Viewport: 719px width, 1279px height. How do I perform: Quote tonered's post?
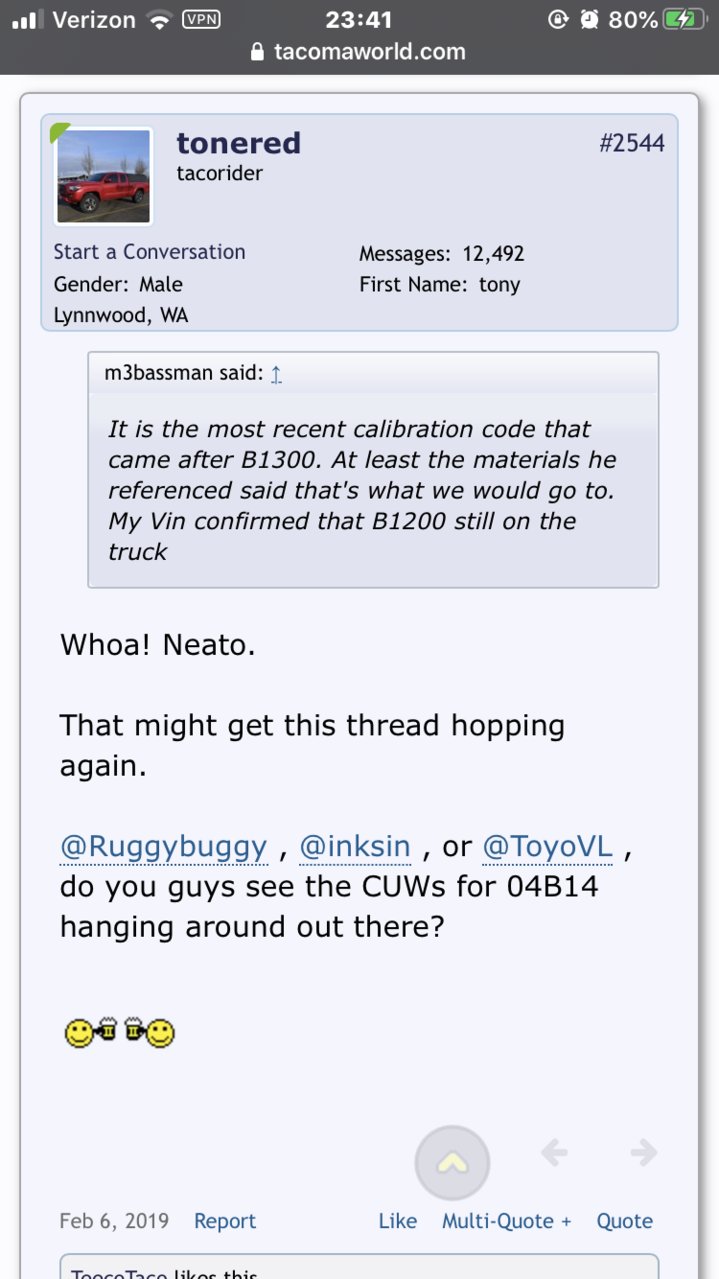tap(625, 1221)
